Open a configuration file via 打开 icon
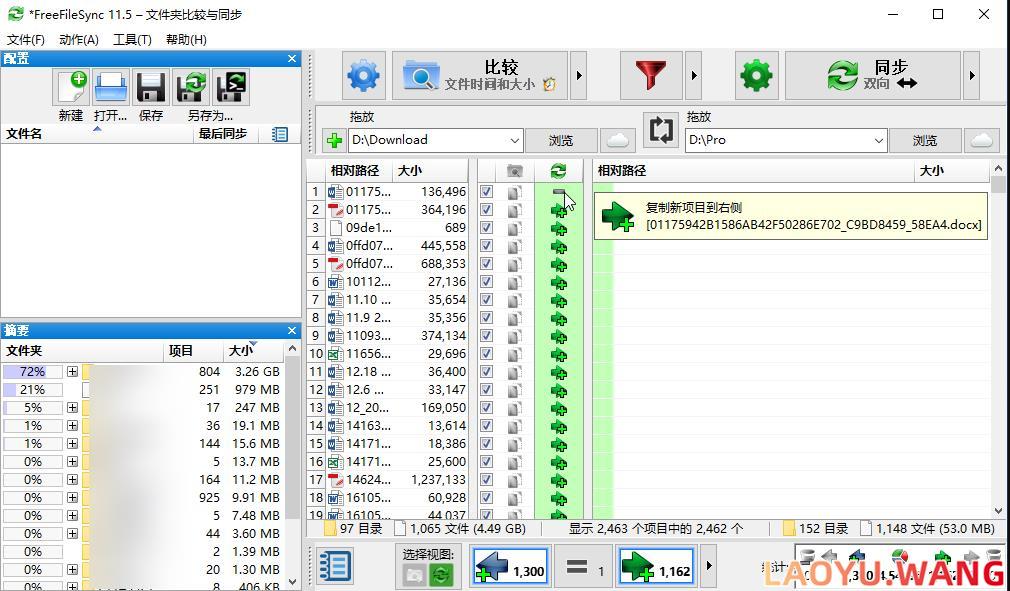Image resolution: width=1010 pixels, height=591 pixels. (111, 88)
